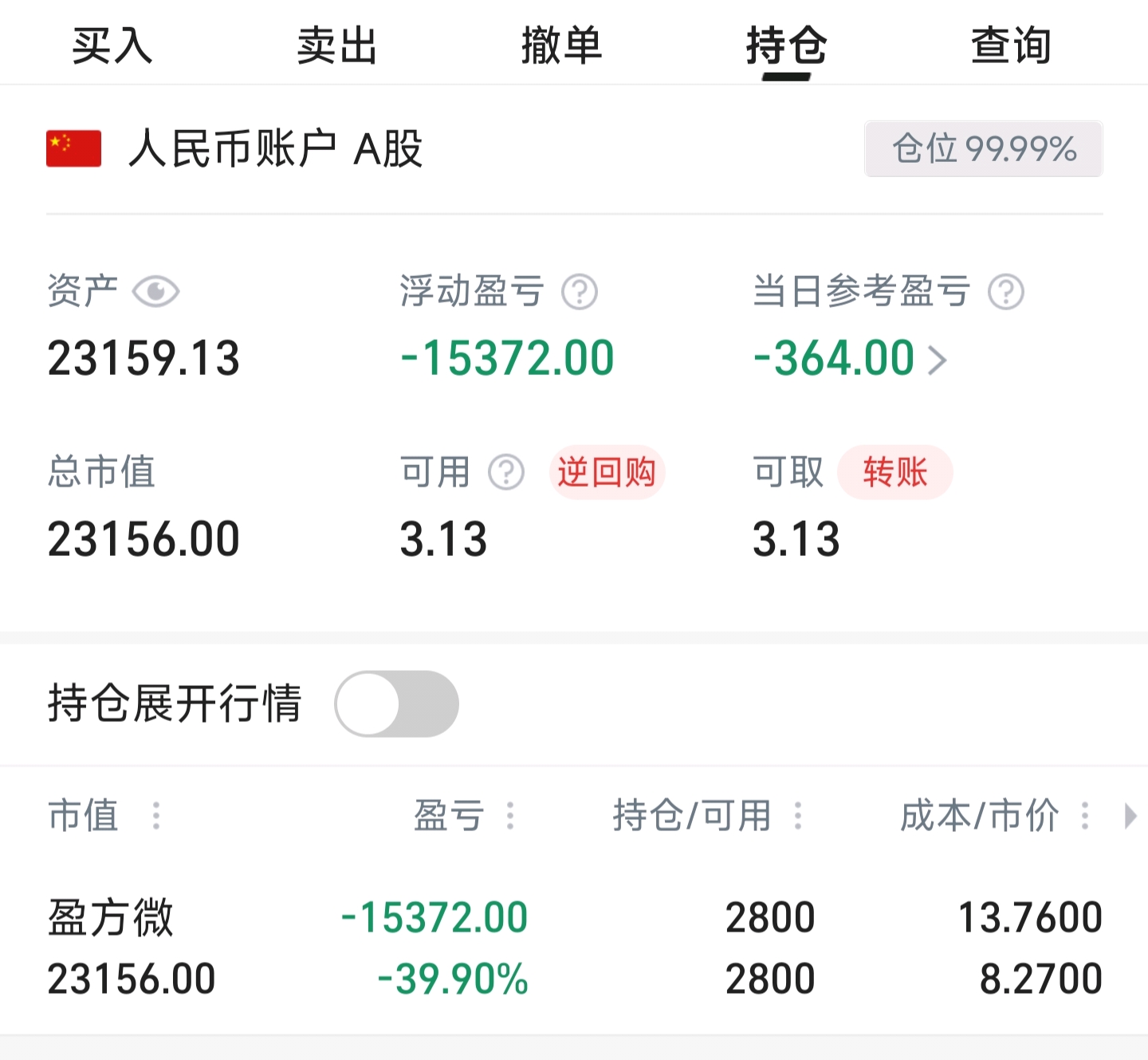Go to the 查询 tab
The image size is (1148, 1060).
coord(1011,45)
